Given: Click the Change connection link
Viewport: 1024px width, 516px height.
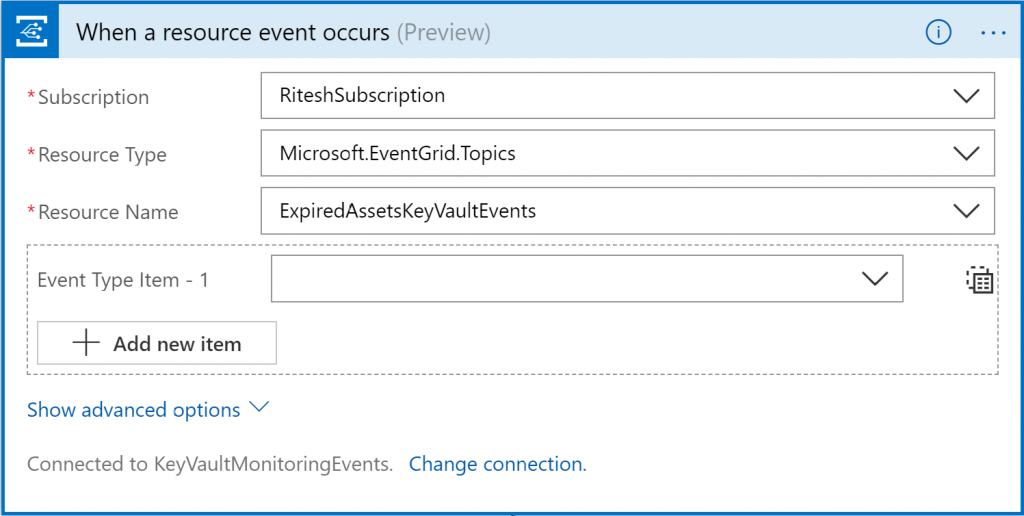Looking at the screenshot, I should pyautogui.click(x=496, y=464).
